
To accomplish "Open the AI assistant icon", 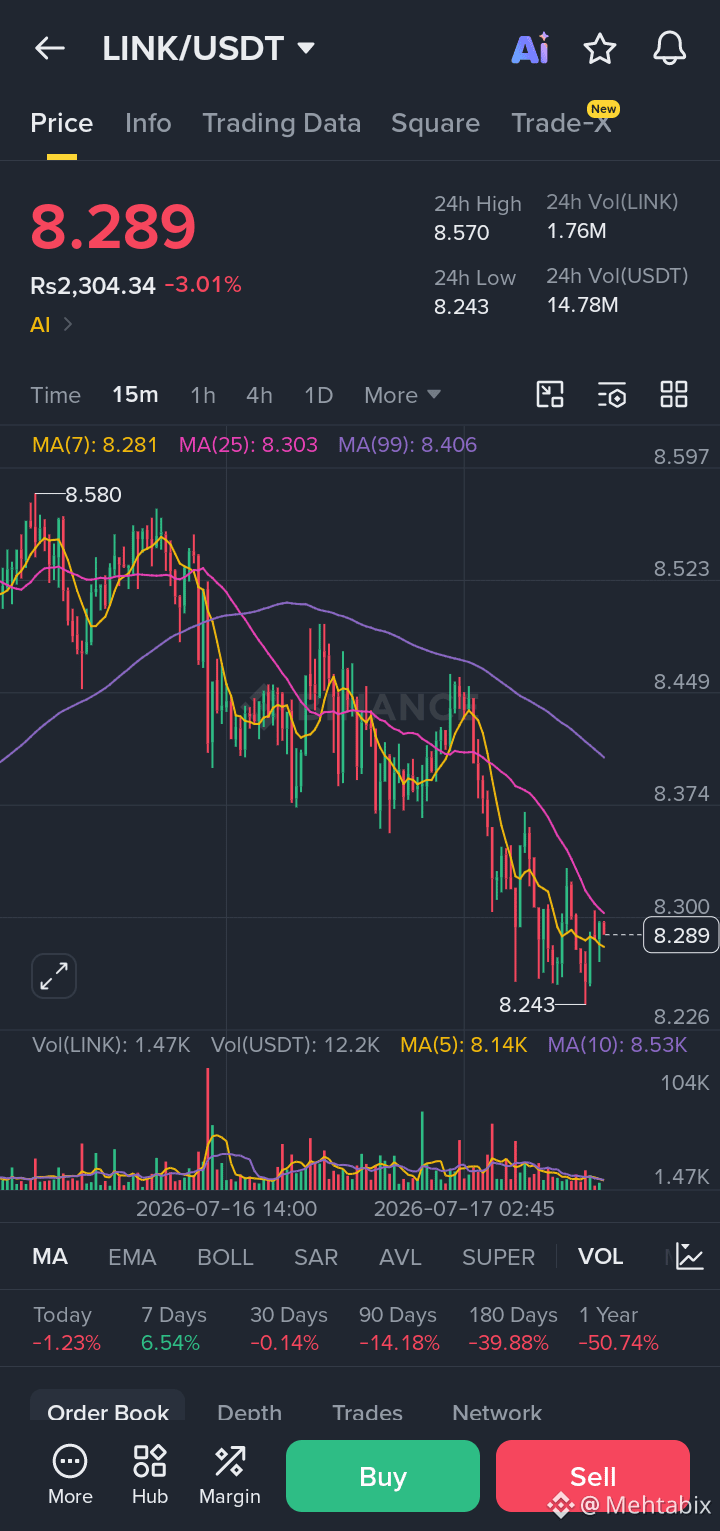I will pos(530,48).
